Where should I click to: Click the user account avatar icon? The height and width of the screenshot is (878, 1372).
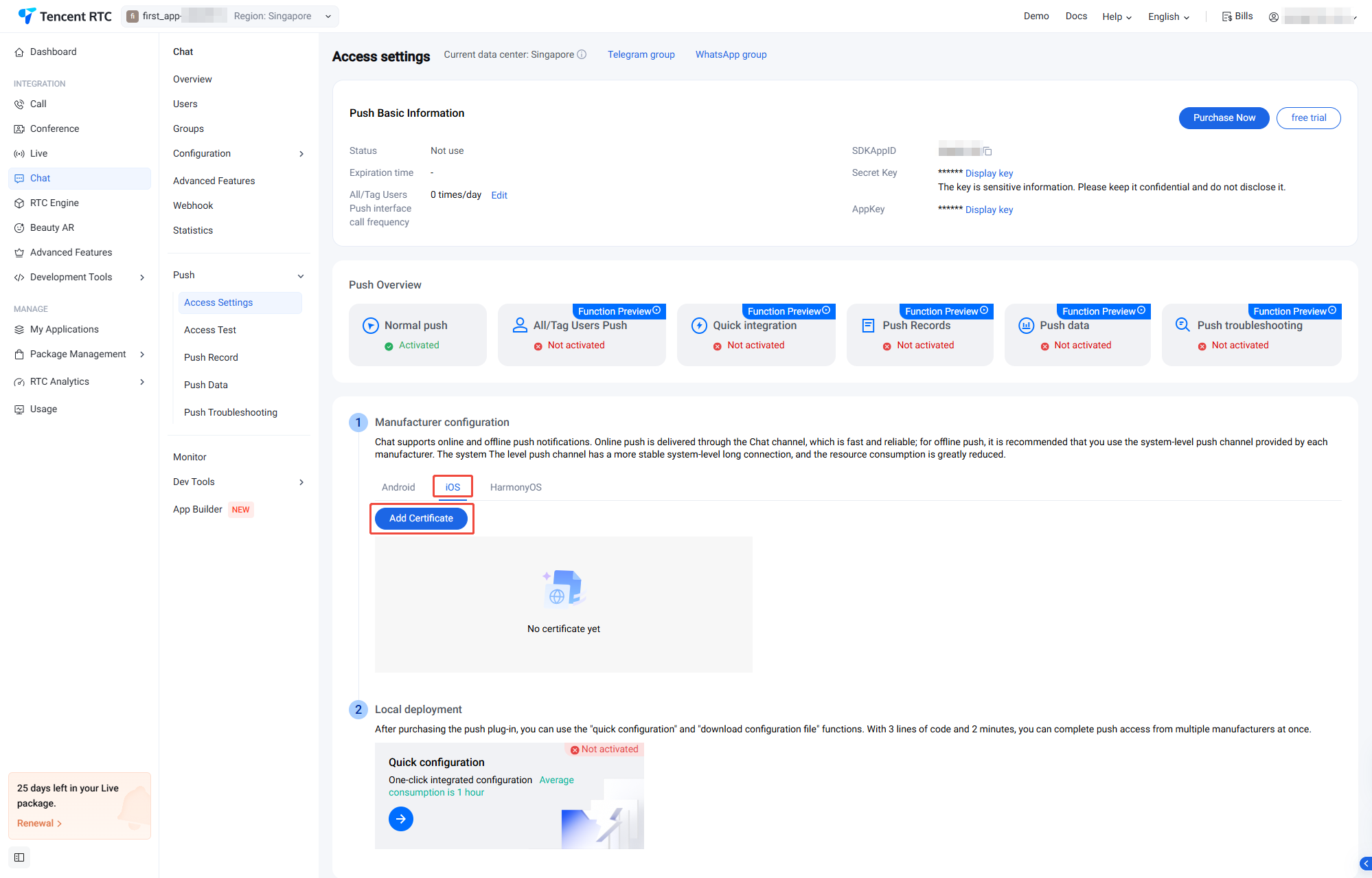point(1274,17)
